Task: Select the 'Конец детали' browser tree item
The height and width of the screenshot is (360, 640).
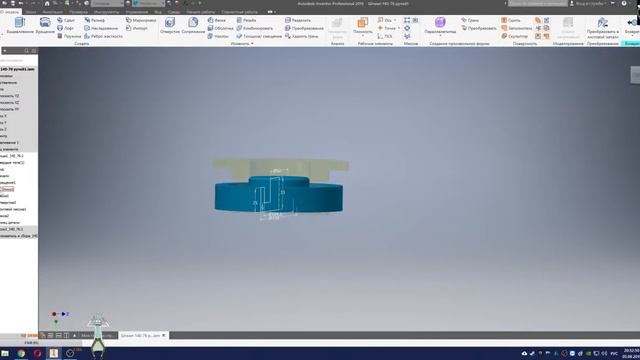Action: click(10, 222)
